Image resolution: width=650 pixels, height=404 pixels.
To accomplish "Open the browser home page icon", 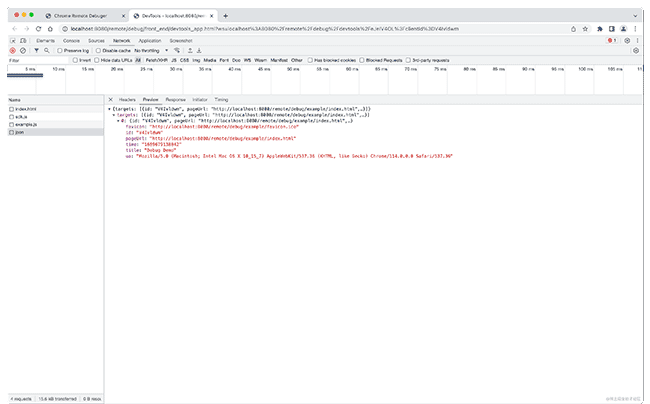I will pyautogui.click(x=50, y=29).
